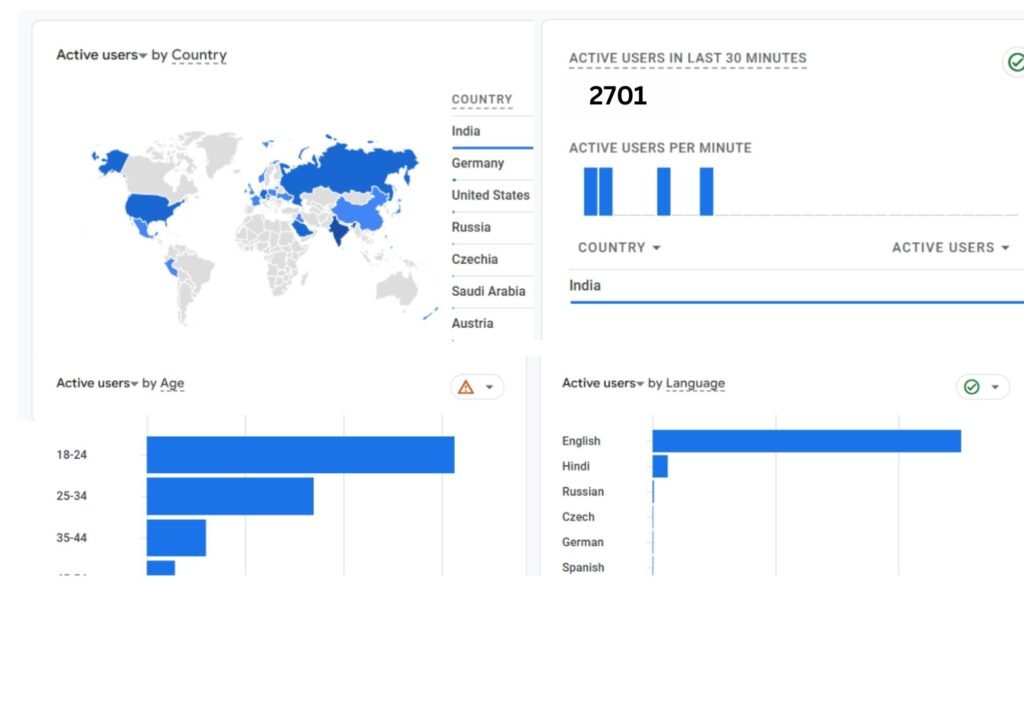The image size is (1024, 724).
Task: Click the green check status icon on realtime card
Action: tap(1015, 63)
